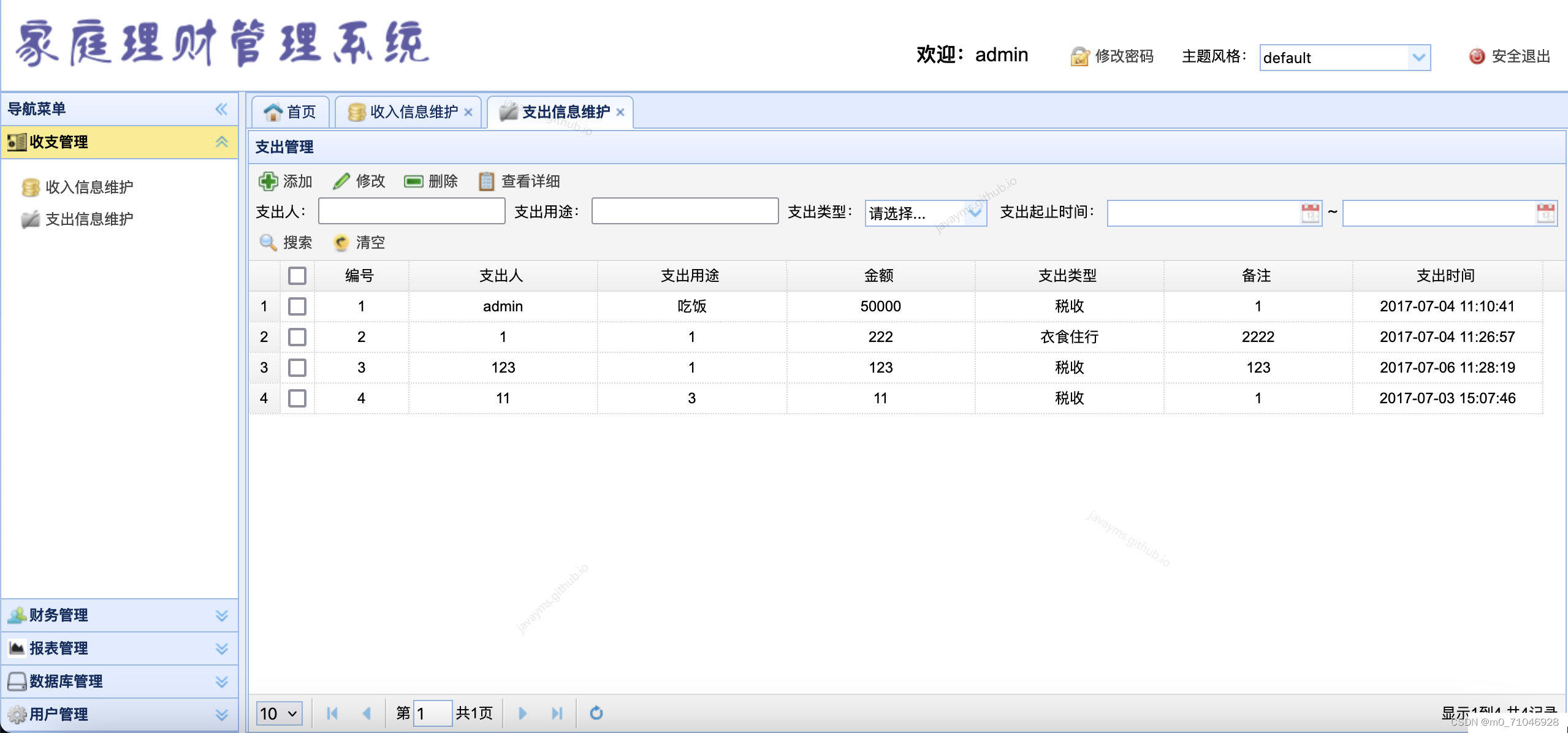The image size is (1568, 733).
Task: Click icon of 支出信息维护 sidebar item
Action: point(30,219)
